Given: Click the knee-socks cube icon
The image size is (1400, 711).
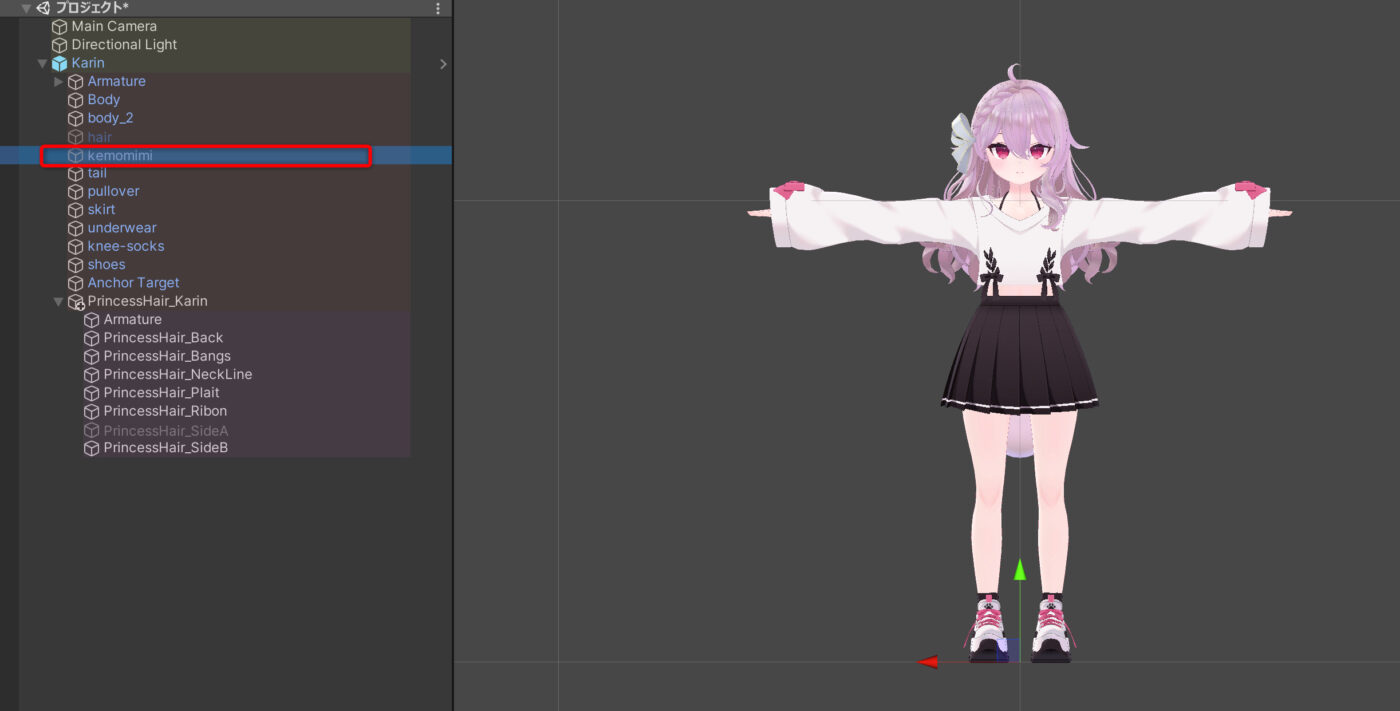Looking at the screenshot, I should pos(76,246).
